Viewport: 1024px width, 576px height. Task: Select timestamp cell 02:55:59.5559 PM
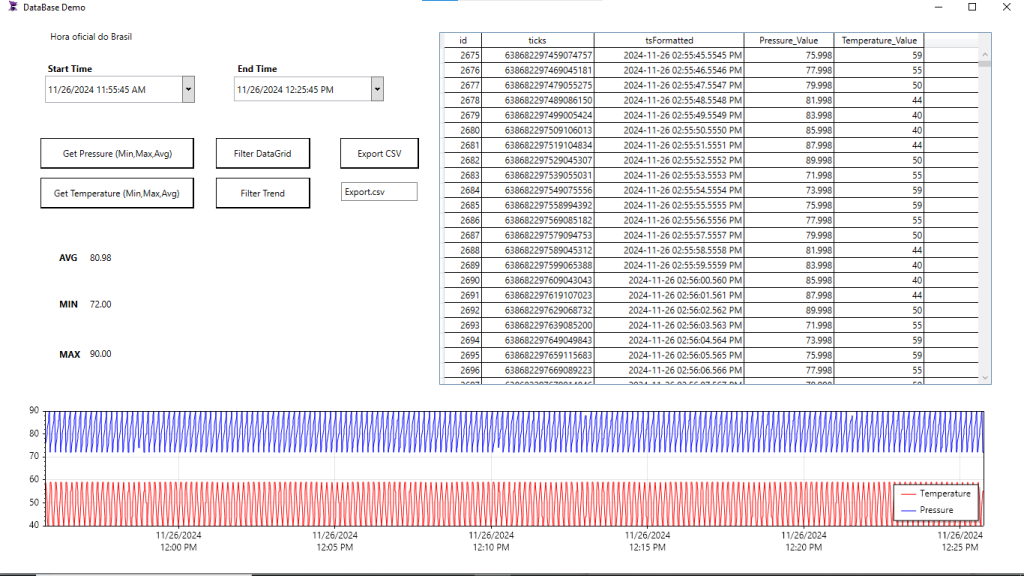[669, 266]
